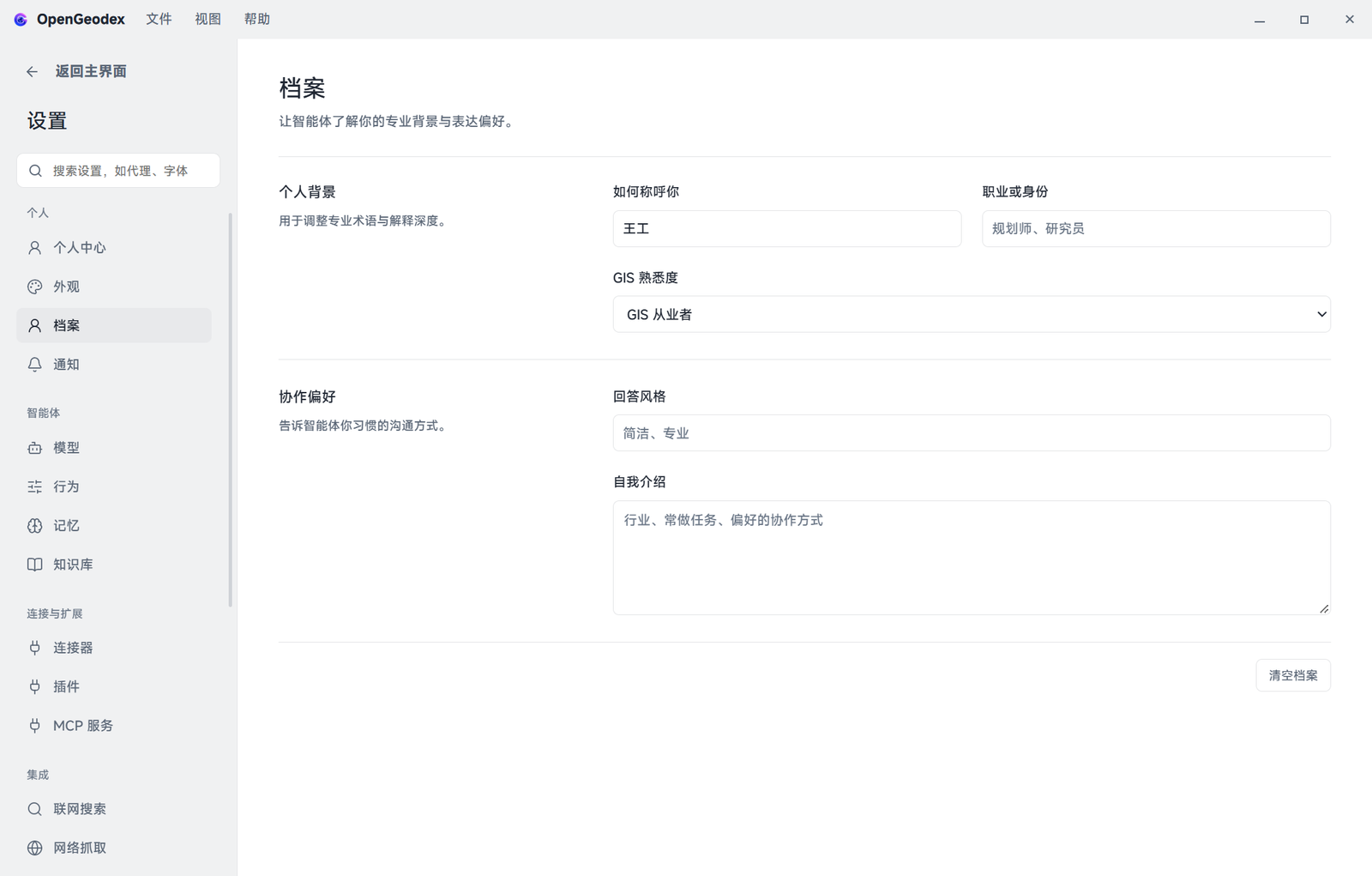Click the back arrow icon
1372x876 pixels.
tap(33, 72)
